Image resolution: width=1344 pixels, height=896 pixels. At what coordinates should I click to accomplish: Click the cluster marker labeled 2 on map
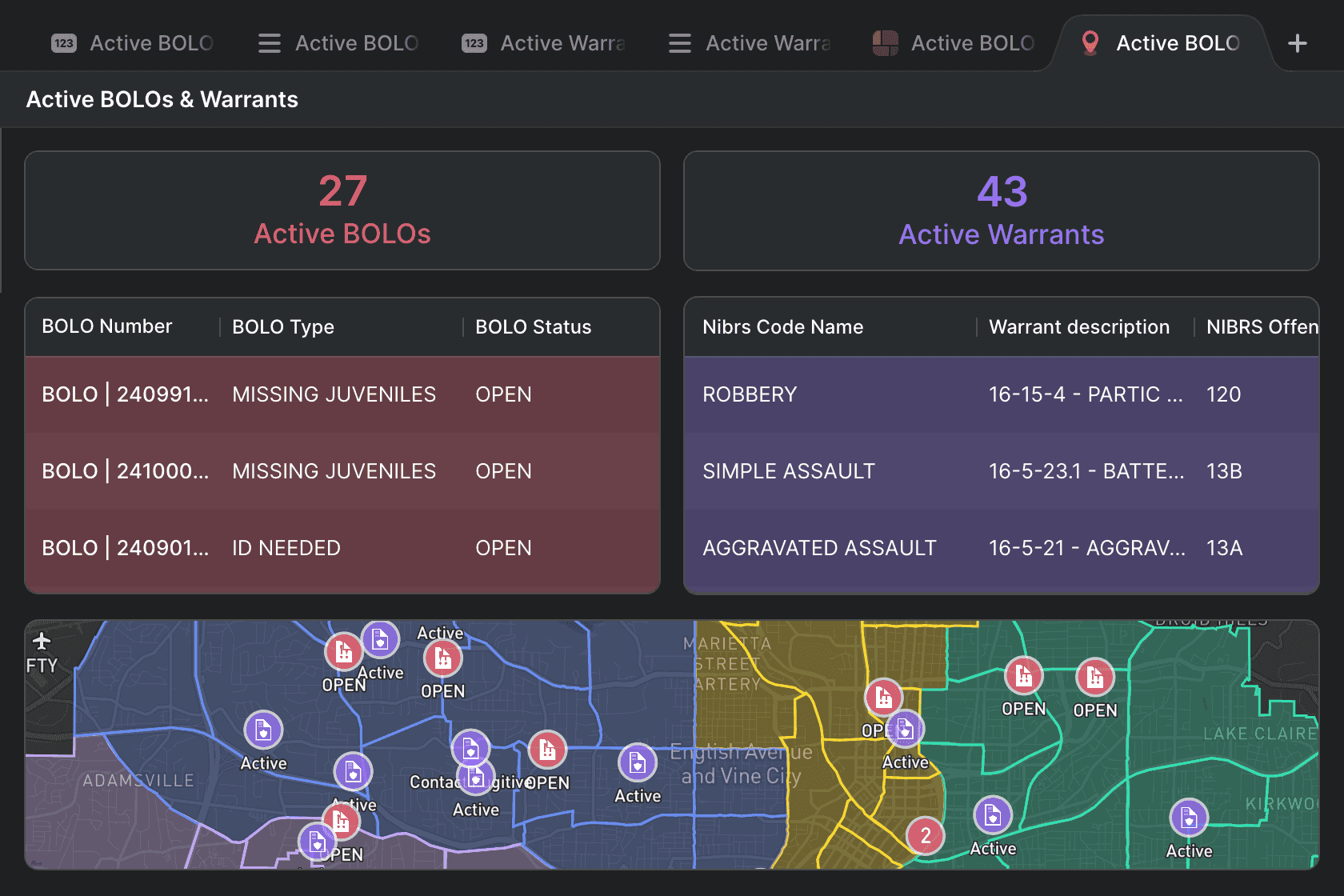pos(925,836)
